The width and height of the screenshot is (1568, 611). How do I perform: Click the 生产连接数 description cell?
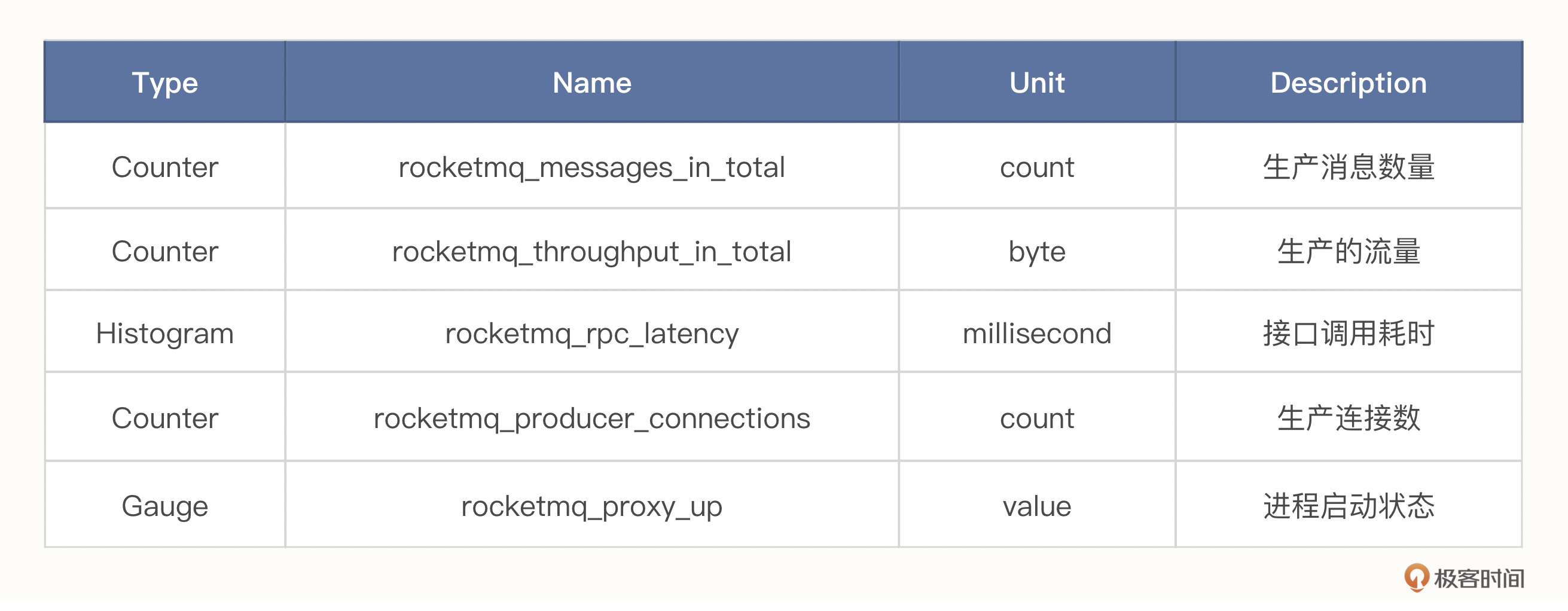(x=1349, y=418)
